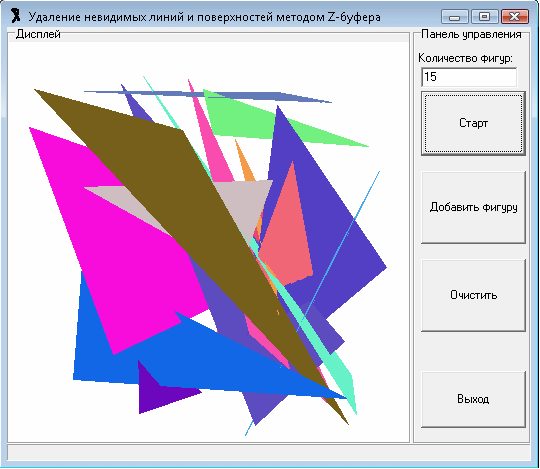
Task: Close the window with the red X
Action: 515,16
